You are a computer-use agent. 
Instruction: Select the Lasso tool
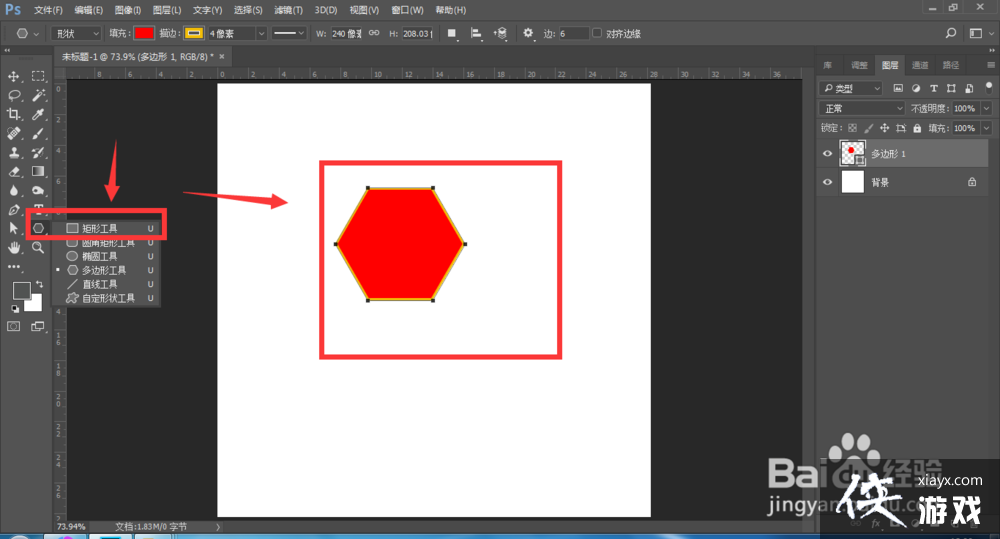tap(15, 95)
